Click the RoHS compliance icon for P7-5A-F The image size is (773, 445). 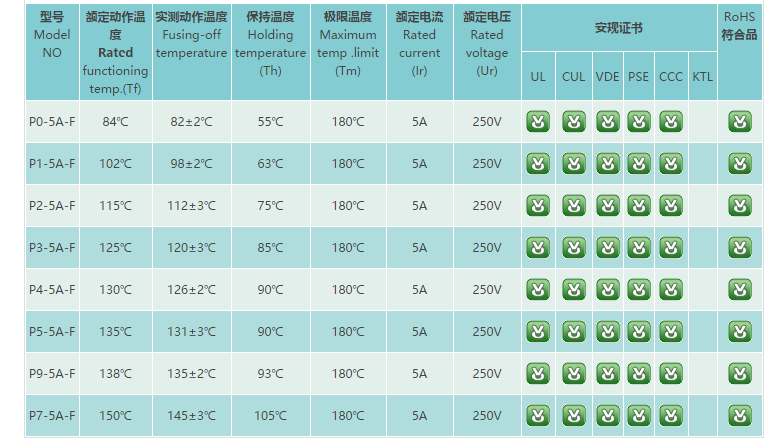click(739, 416)
